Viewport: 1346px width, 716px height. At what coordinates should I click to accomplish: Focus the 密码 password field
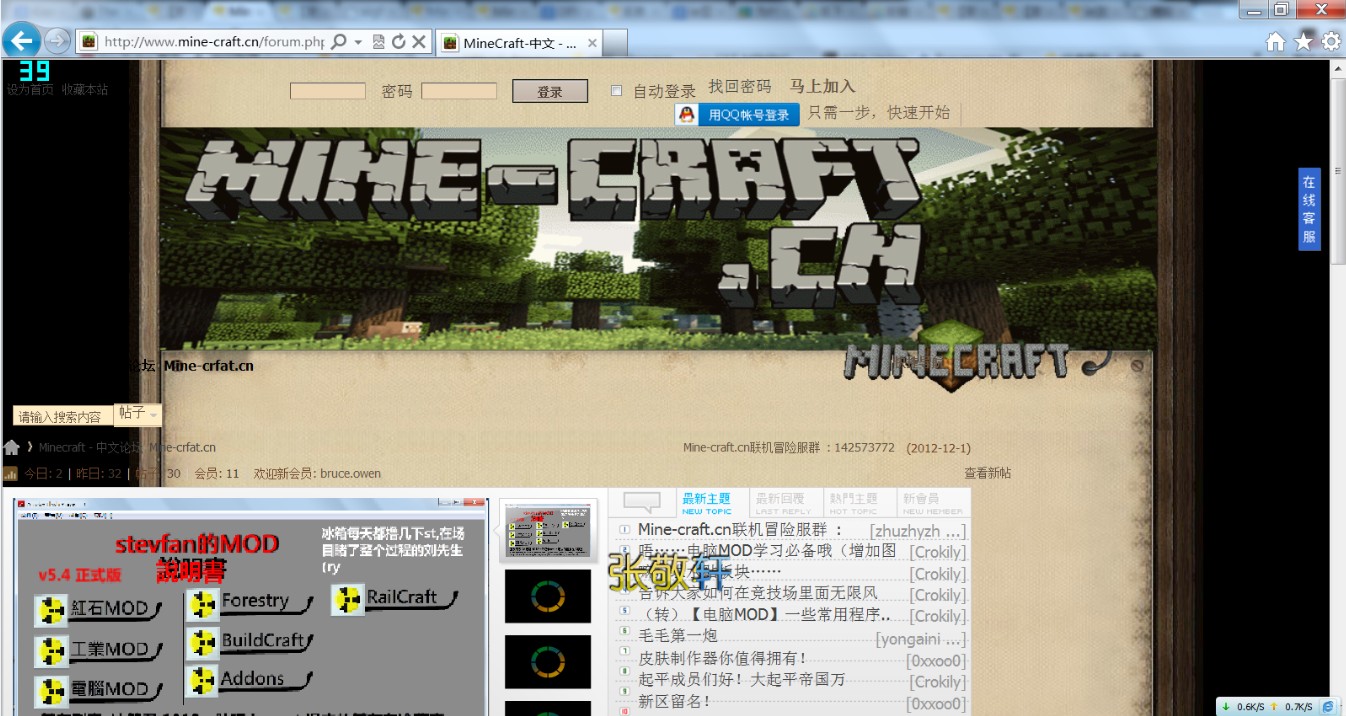coord(459,91)
